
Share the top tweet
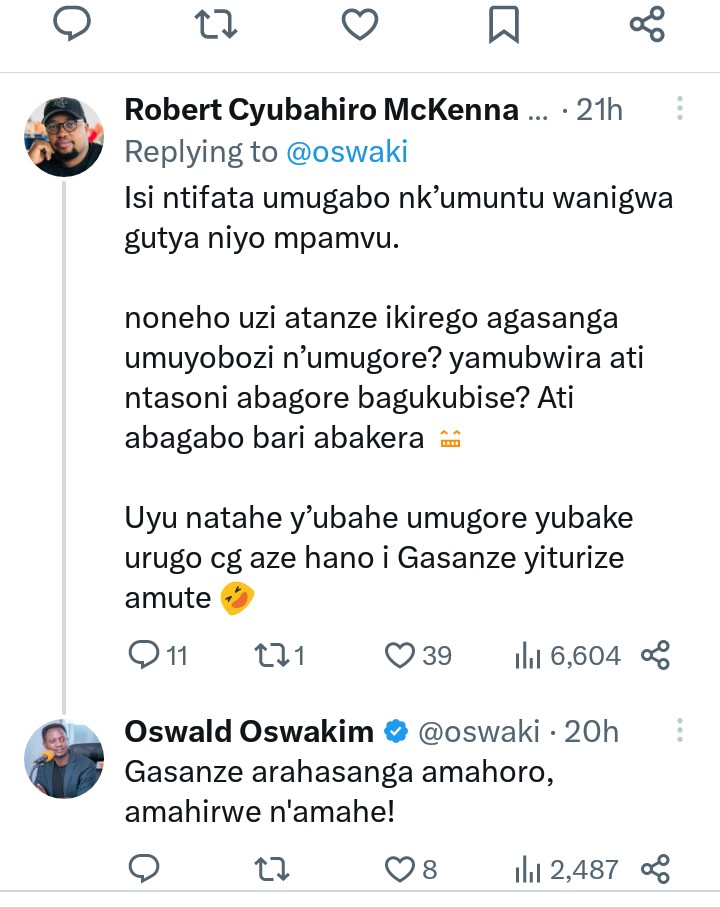tap(647, 24)
